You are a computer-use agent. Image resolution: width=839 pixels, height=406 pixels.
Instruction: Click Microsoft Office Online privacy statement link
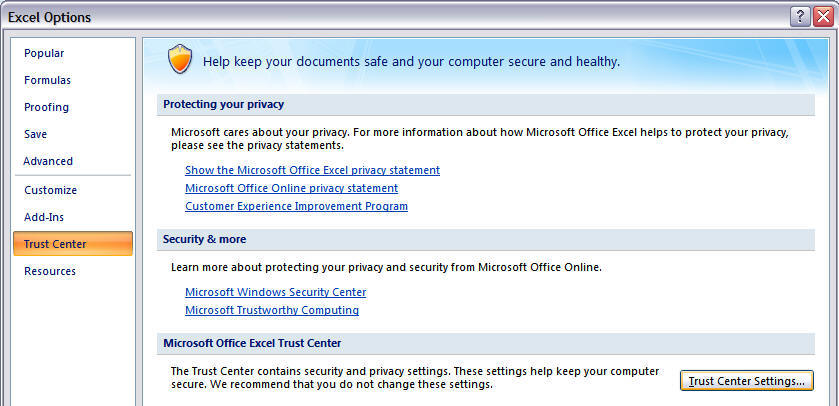(x=291, y=188)
